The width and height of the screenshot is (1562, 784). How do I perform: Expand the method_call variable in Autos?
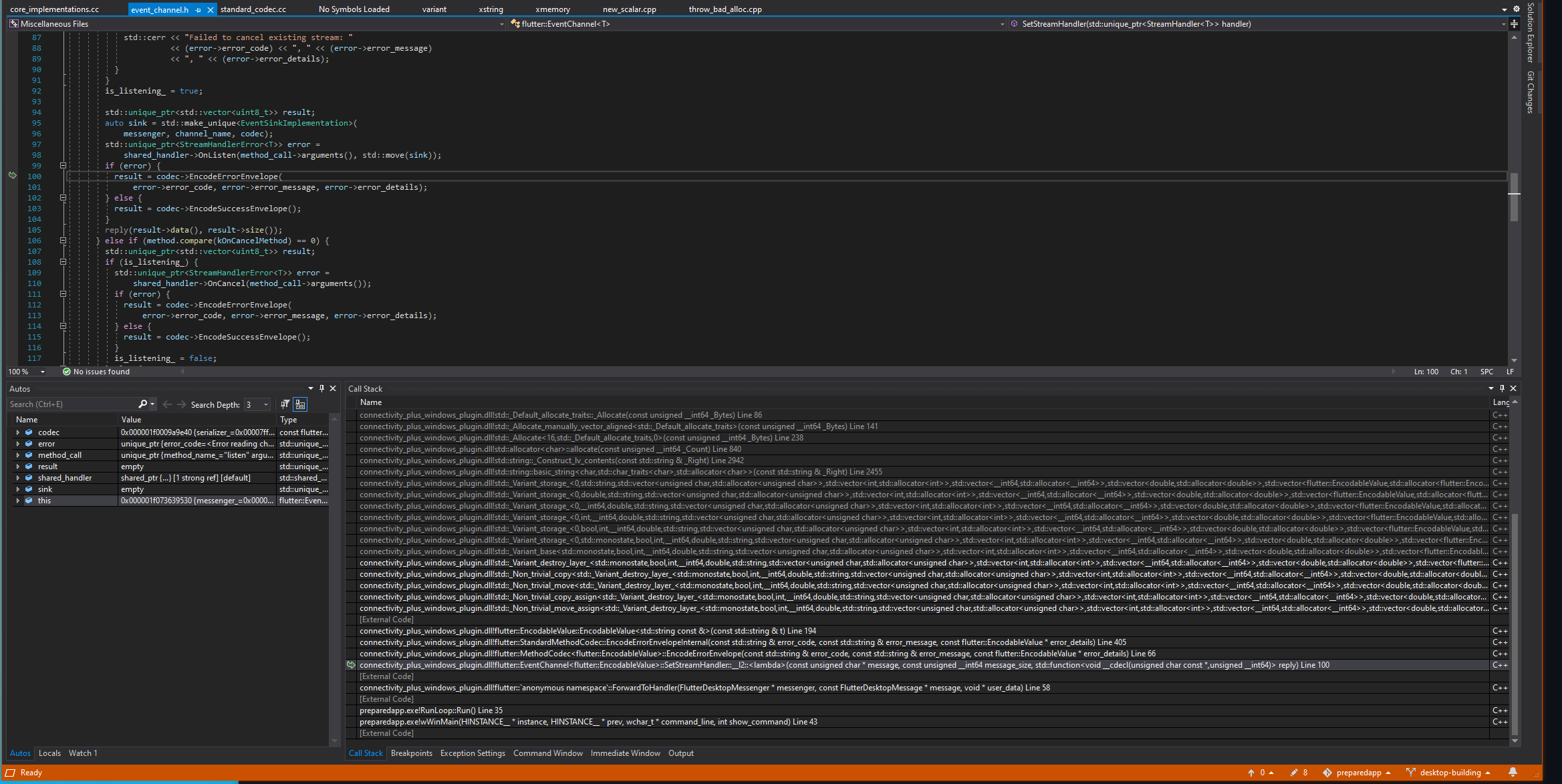pyautogui.click(x=18, y=455)
